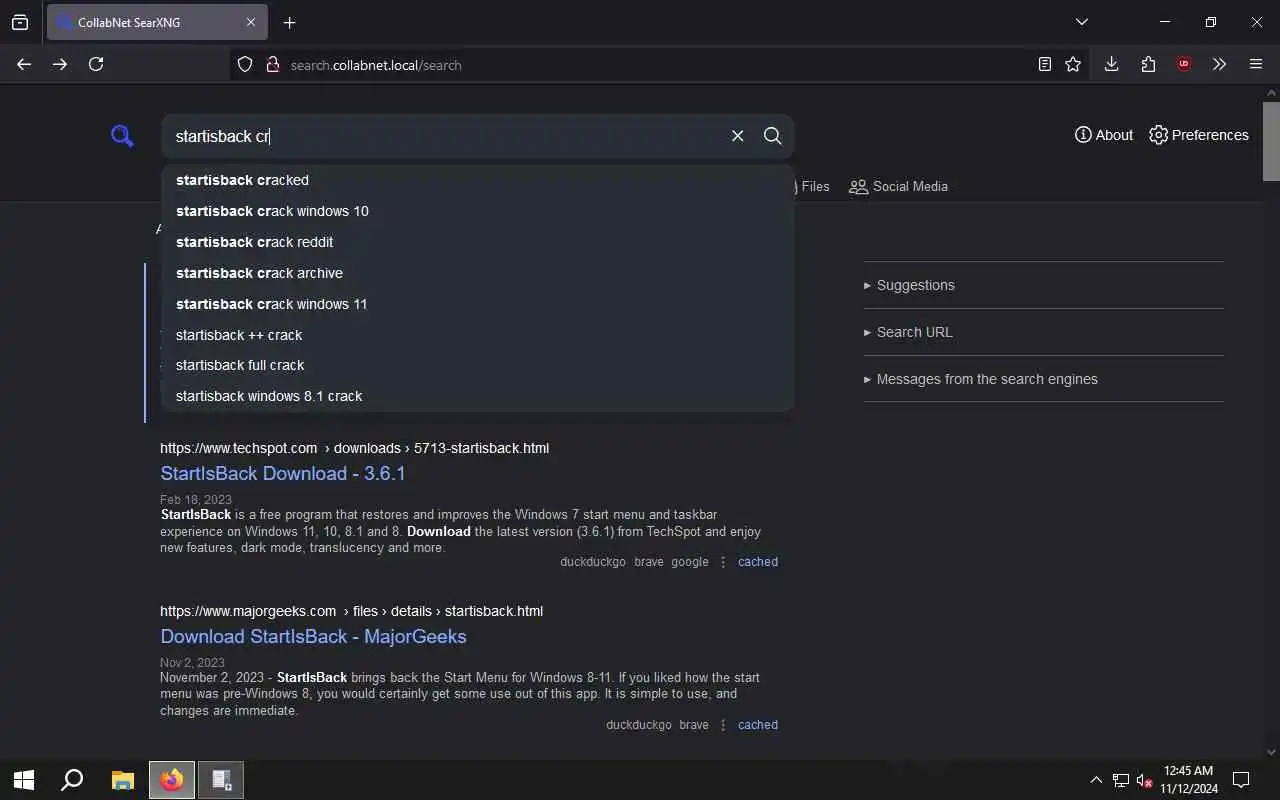Expand the Search URL section
This screenshot has height=800, width=1280.
tap(1043, 332)
